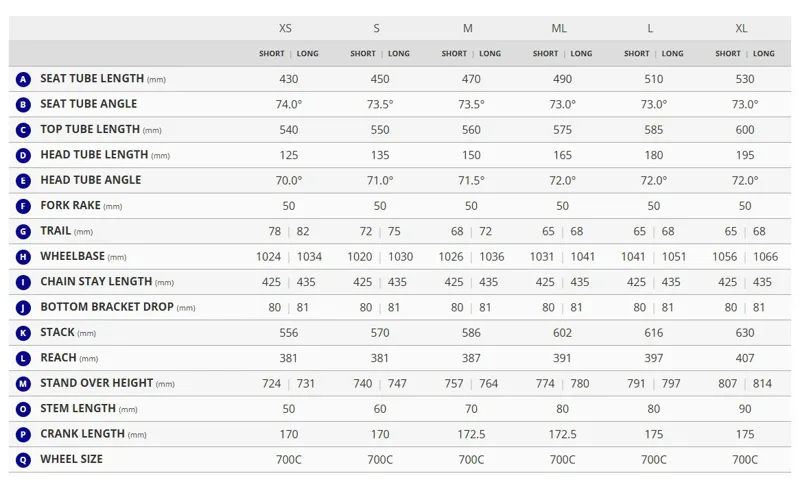Select the XS size column header

click(285, 29)
